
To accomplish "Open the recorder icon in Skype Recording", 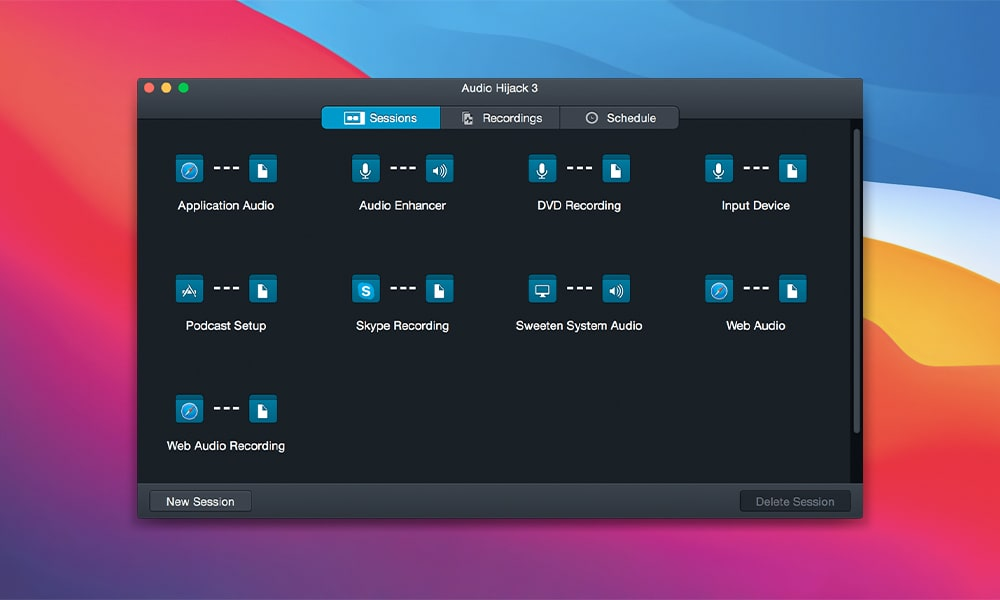I will pyautogui.click(x=440, y=289).
